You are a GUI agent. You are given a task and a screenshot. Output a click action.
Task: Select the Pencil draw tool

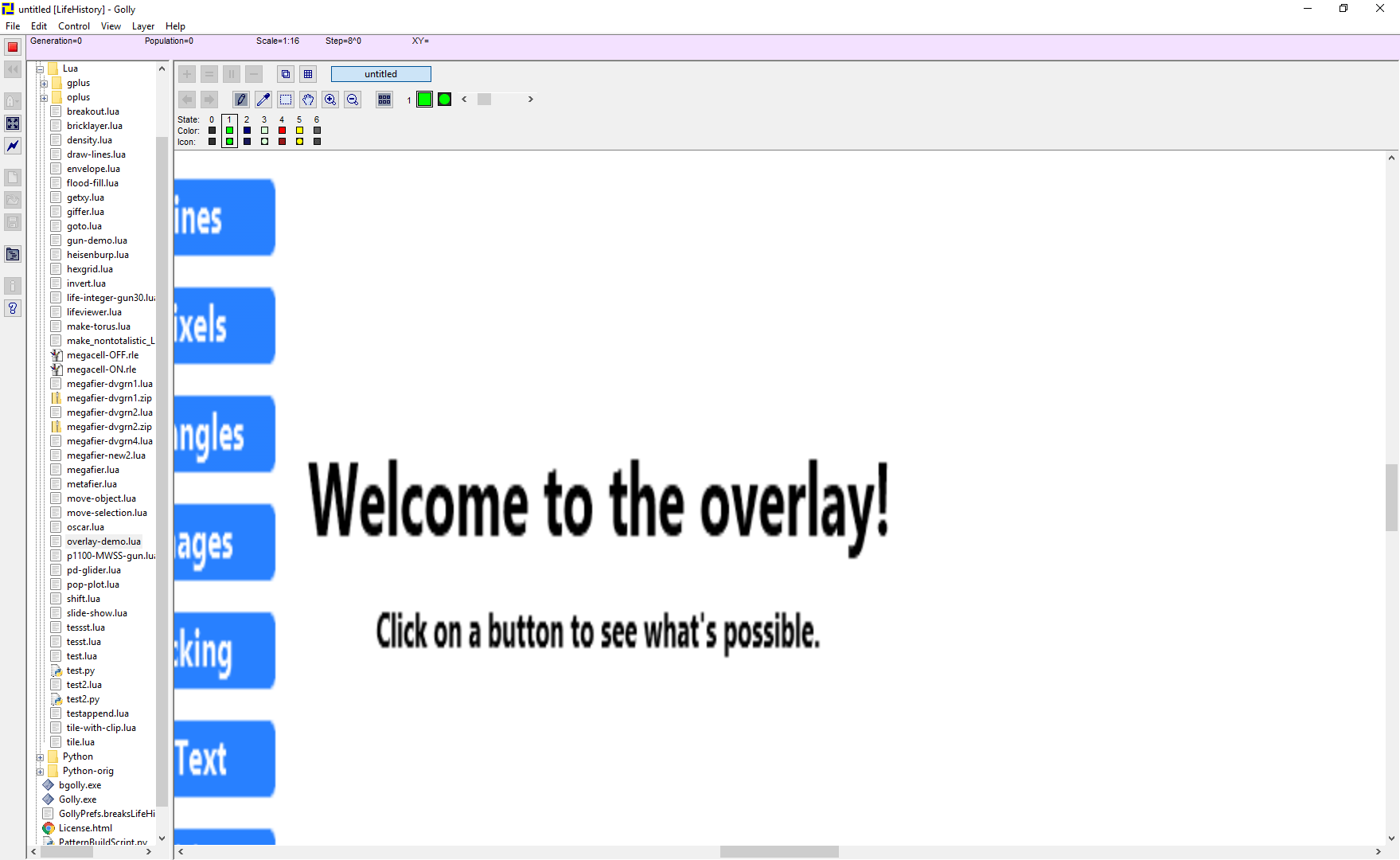coord(241,100)
